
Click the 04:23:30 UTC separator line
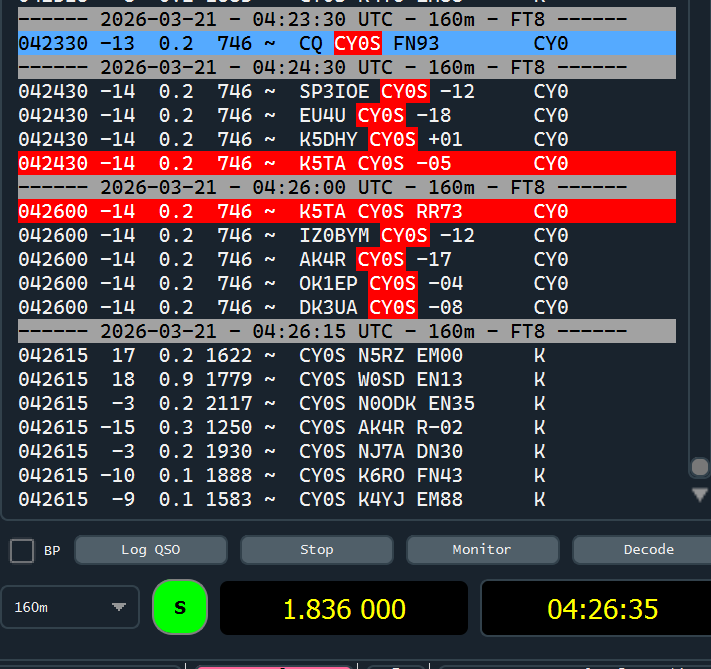pos(347,20)
